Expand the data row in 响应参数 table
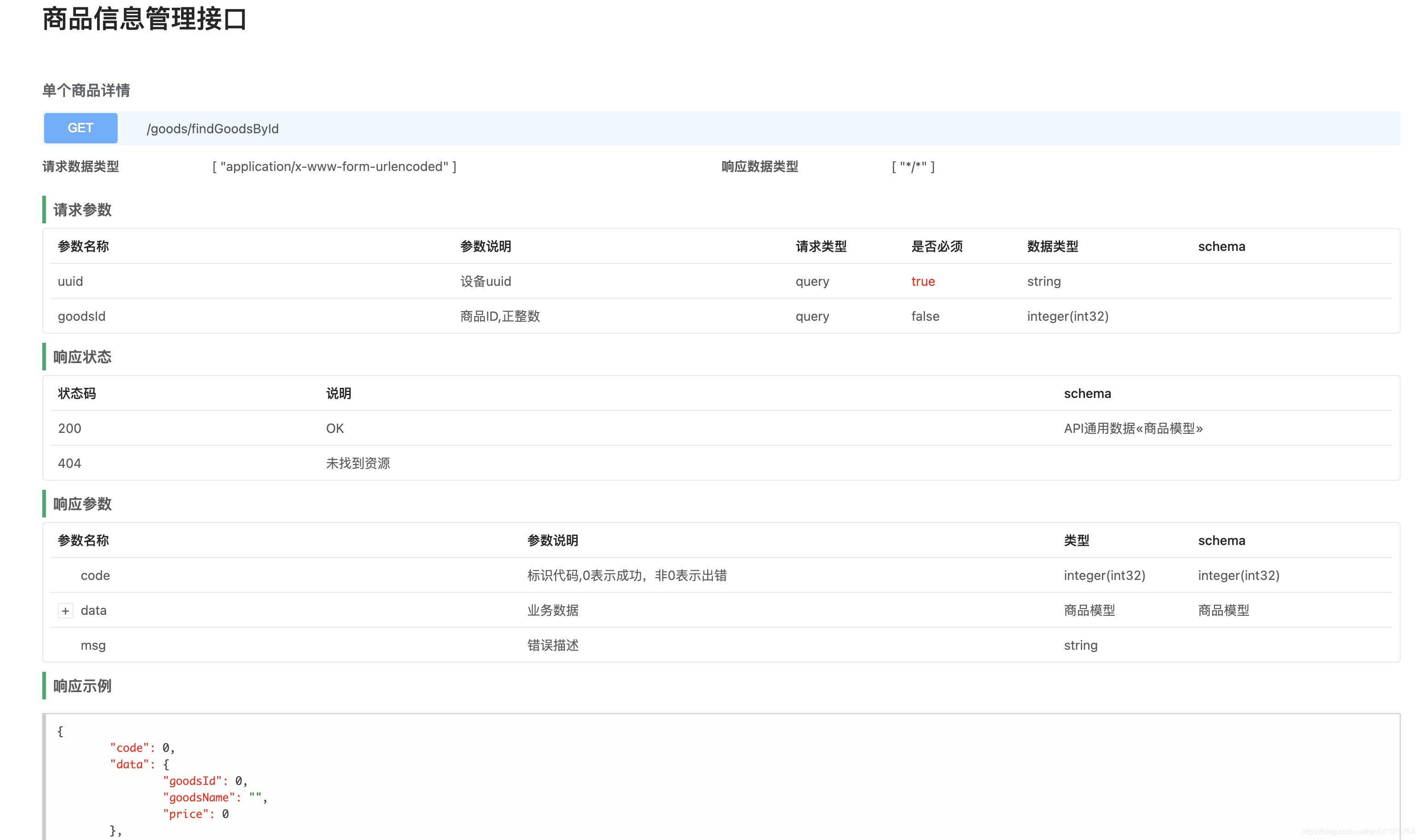 66,611
